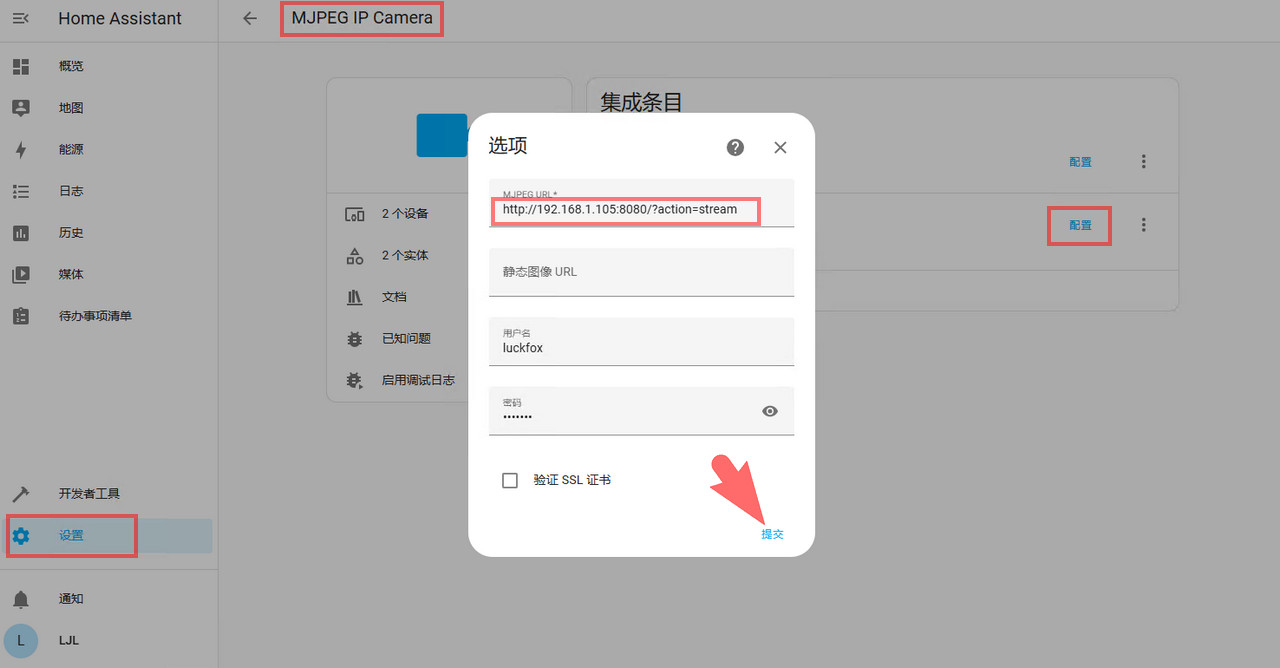This screenshot has height=668, width=1280.
Task: Open the LJL user profile avatar
Action: [21, 640]
